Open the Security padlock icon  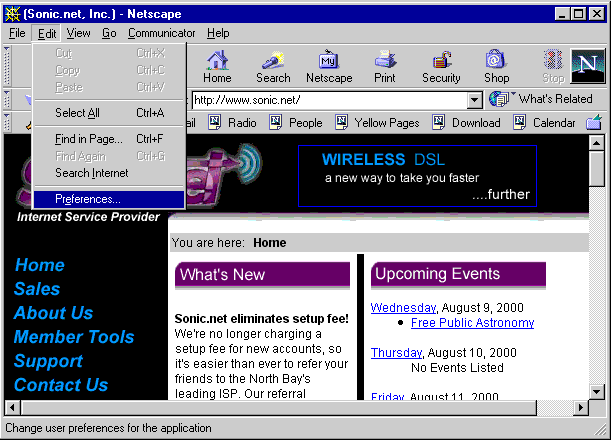tap(441, 67)
